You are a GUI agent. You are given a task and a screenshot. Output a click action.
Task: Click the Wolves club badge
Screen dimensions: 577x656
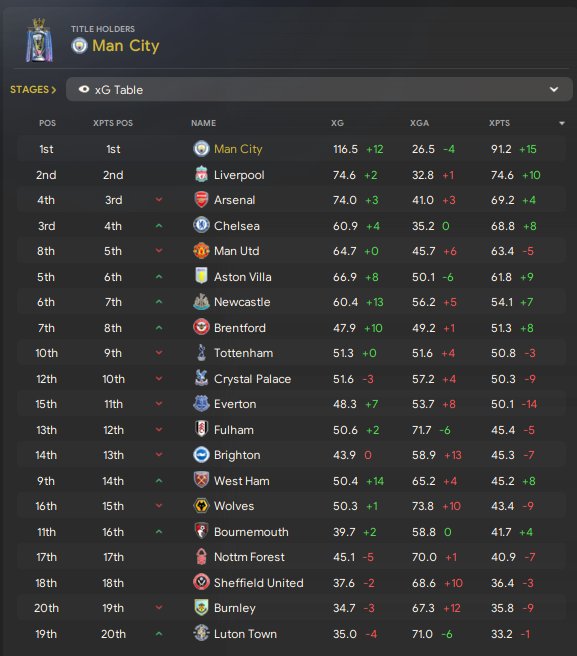tap(201, 506)
